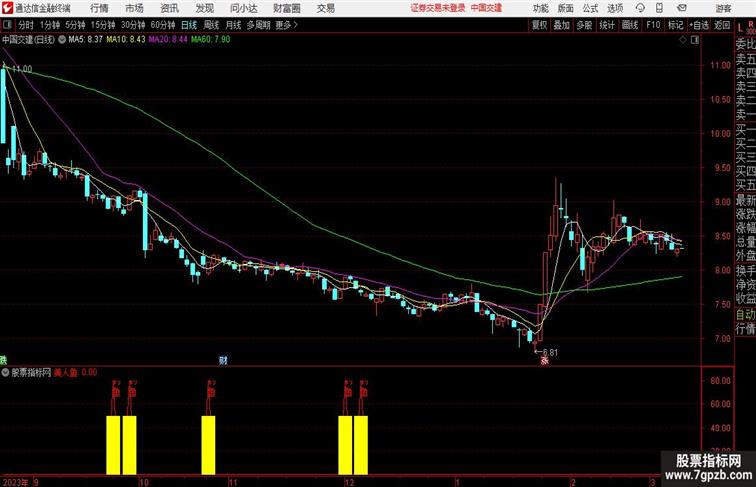Switch to 月线 period
The width and height of the screenshot is (756, 487).
click(233, 25)
